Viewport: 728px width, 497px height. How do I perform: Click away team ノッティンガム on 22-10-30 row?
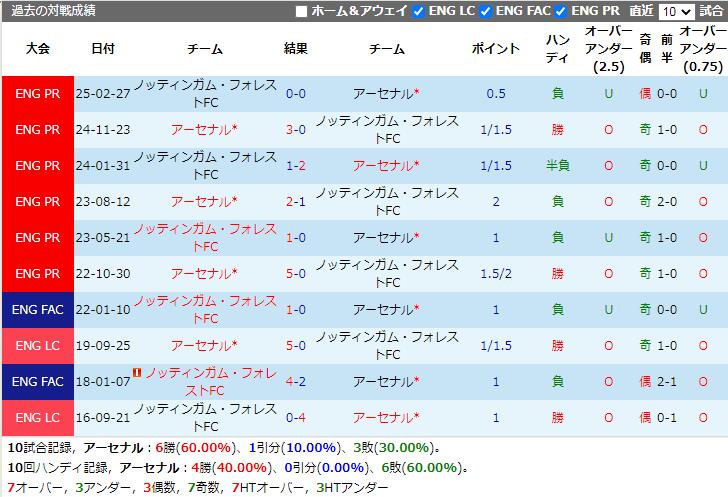coord(387,274)
